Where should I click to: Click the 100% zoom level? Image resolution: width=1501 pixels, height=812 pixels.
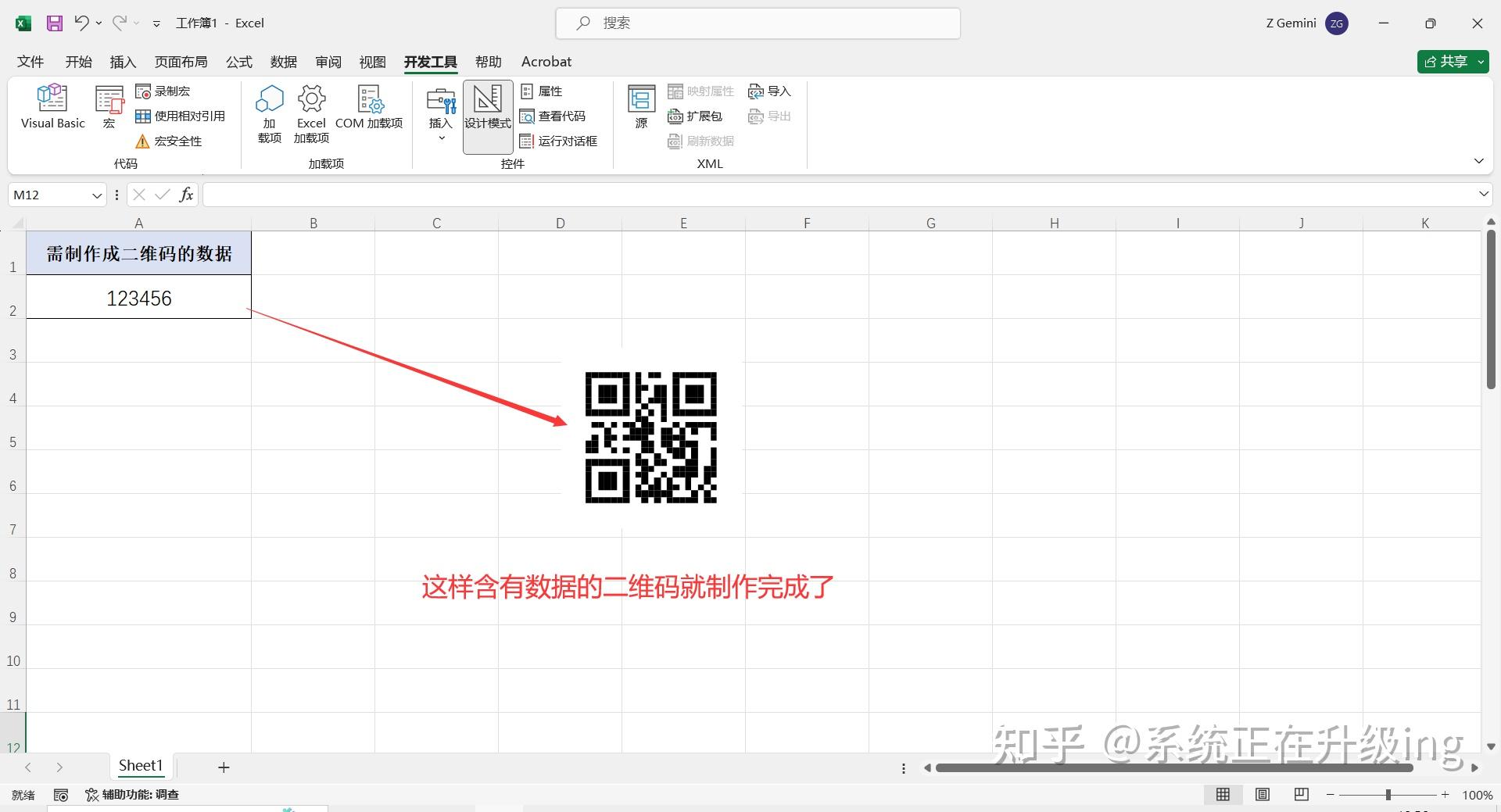pyautogui.click(x=1477, y=795)
